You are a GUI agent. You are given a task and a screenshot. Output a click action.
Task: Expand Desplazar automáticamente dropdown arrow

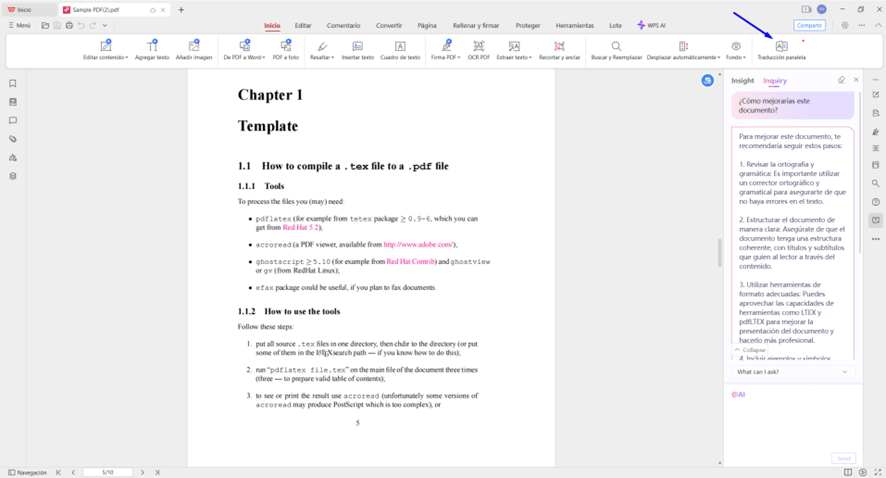719,58
